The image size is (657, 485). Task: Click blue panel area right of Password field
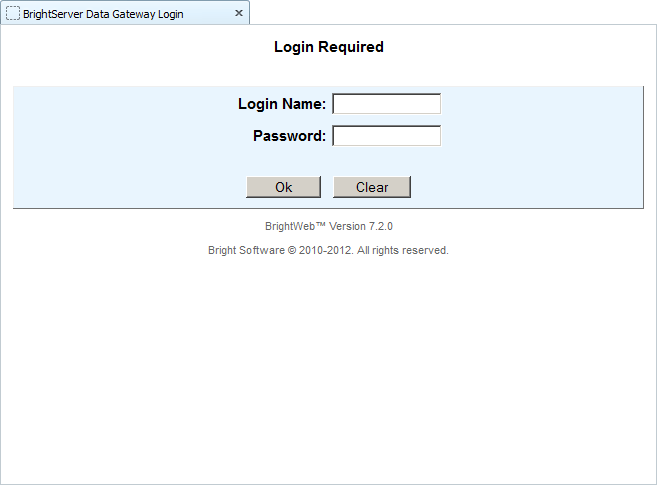coord(540,136)
